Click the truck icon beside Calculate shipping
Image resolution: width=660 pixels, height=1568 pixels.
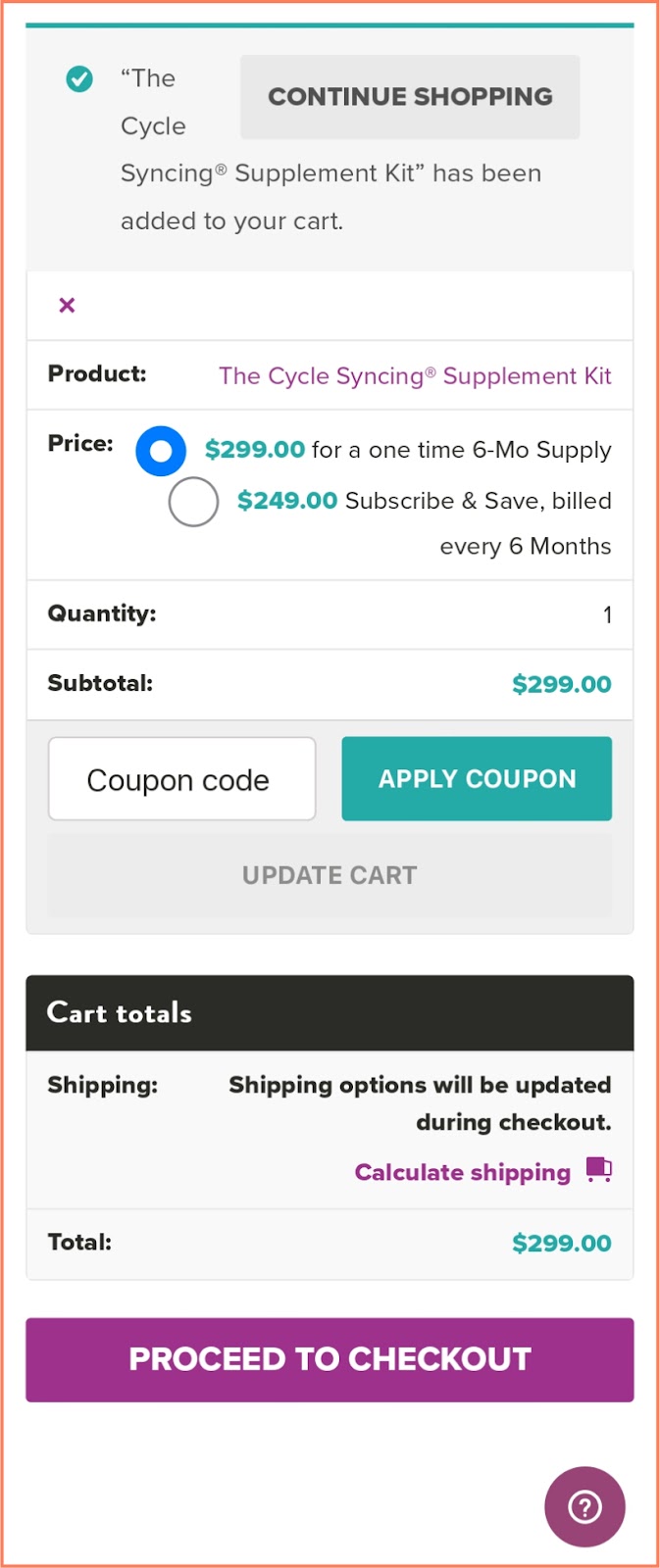tap(600, 1170)
